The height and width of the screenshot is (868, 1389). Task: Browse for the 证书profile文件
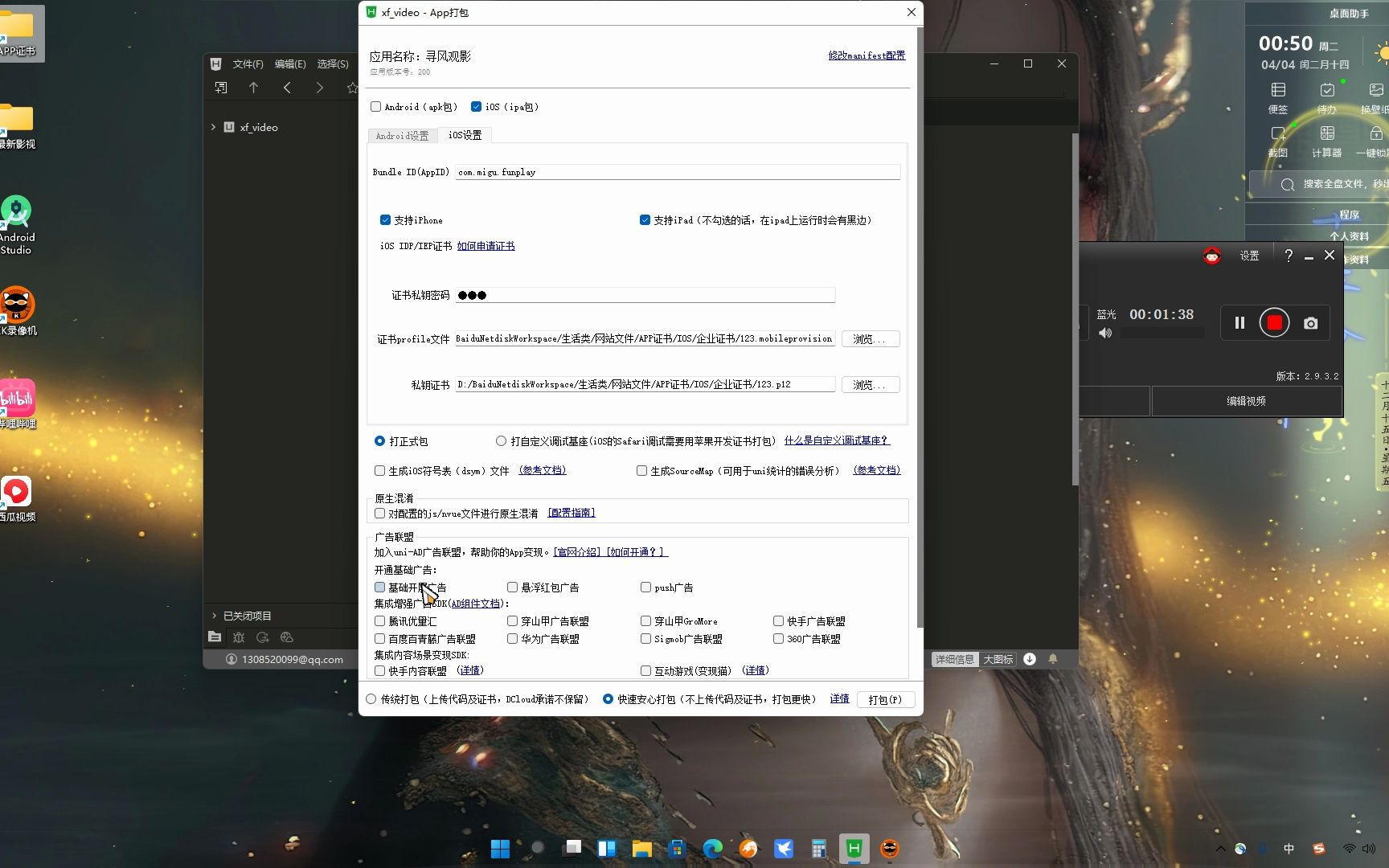click(871, 339)
